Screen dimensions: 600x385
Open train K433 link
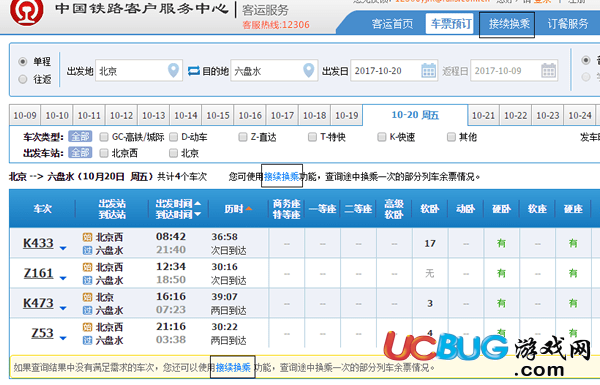[x=38, y=243]
